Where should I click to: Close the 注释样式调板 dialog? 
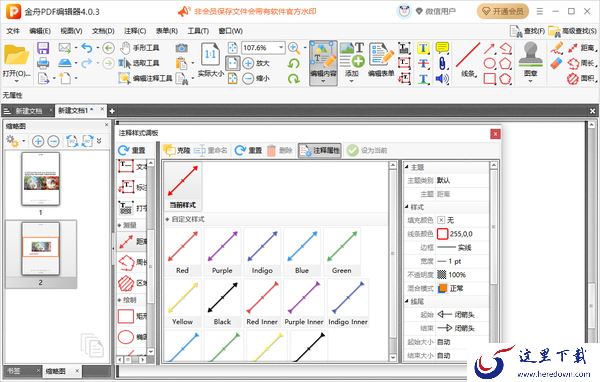[495, 134]
